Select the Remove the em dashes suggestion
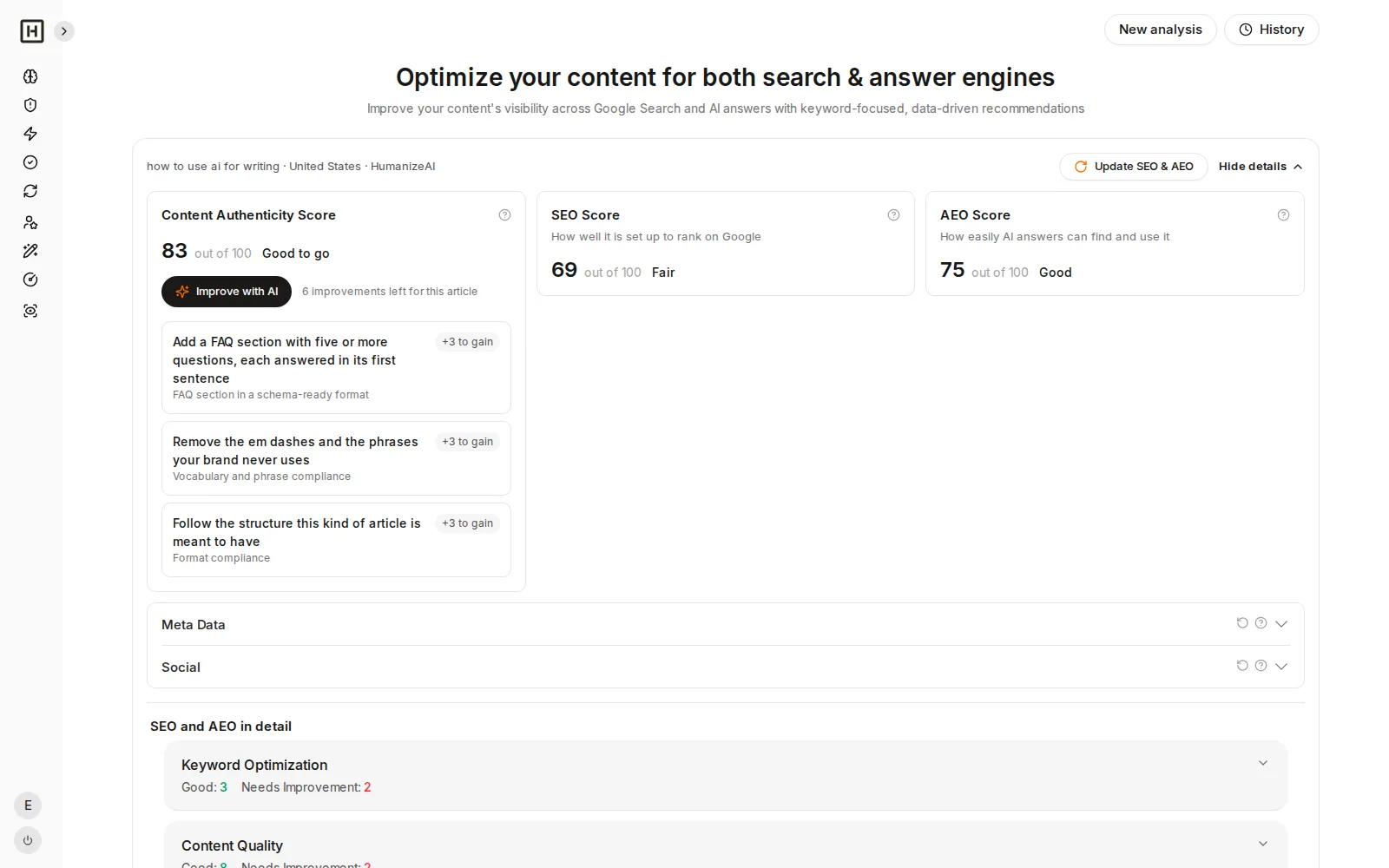Screen dimensions: 1389x868 point(336,458)
